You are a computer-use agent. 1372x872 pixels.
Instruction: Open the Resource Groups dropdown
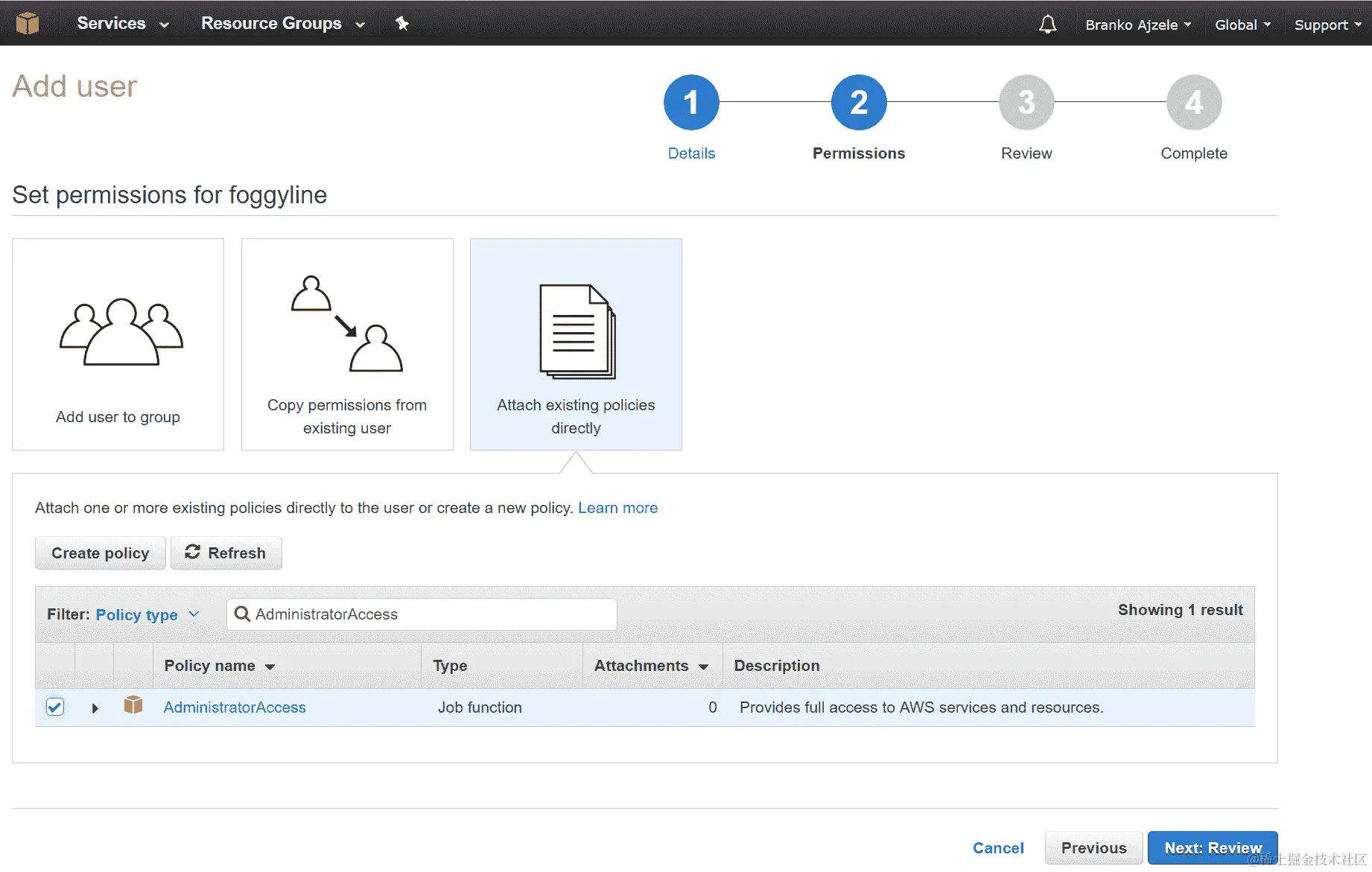[x=283, y=24]
